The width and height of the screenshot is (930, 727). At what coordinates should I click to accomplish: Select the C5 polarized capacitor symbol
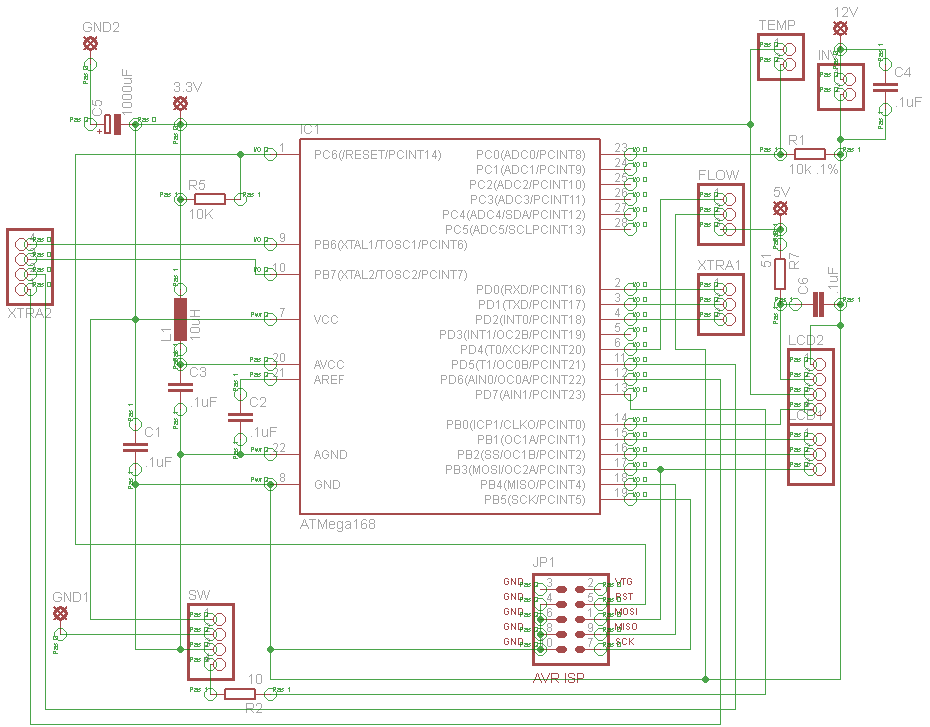[113, 125]
